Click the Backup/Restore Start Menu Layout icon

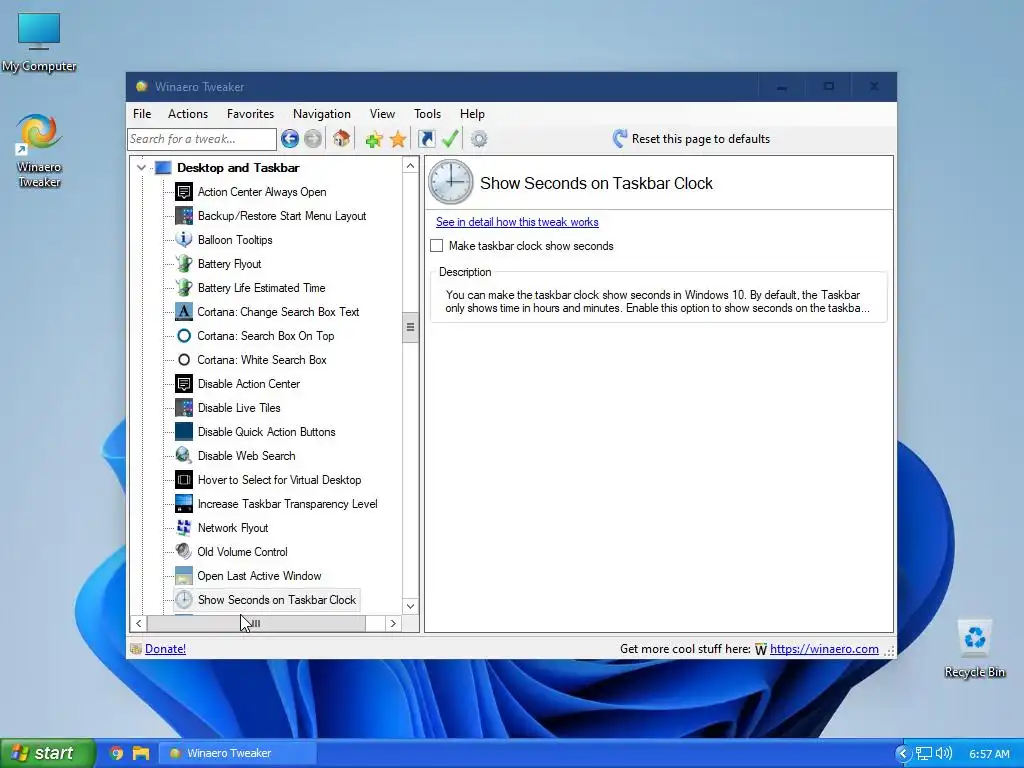[184, 216]
